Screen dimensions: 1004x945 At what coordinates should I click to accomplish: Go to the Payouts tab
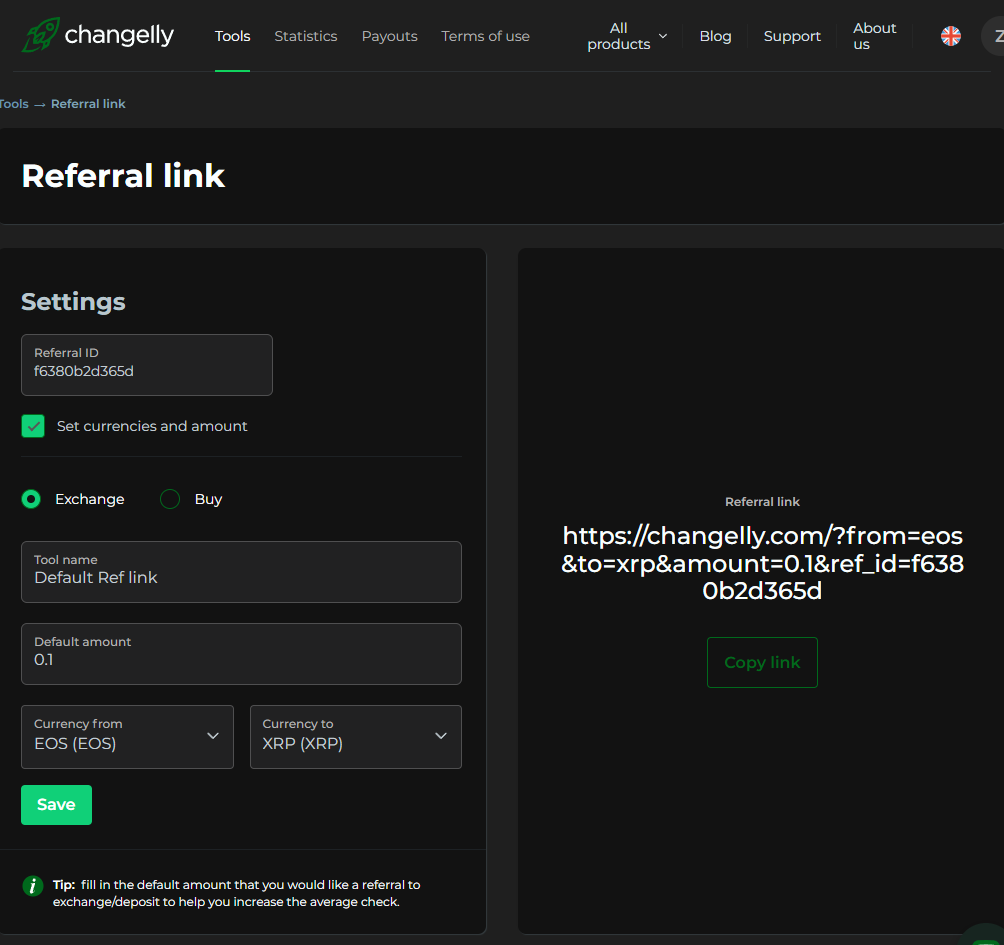pyautogui.click(x=389, y=36)
